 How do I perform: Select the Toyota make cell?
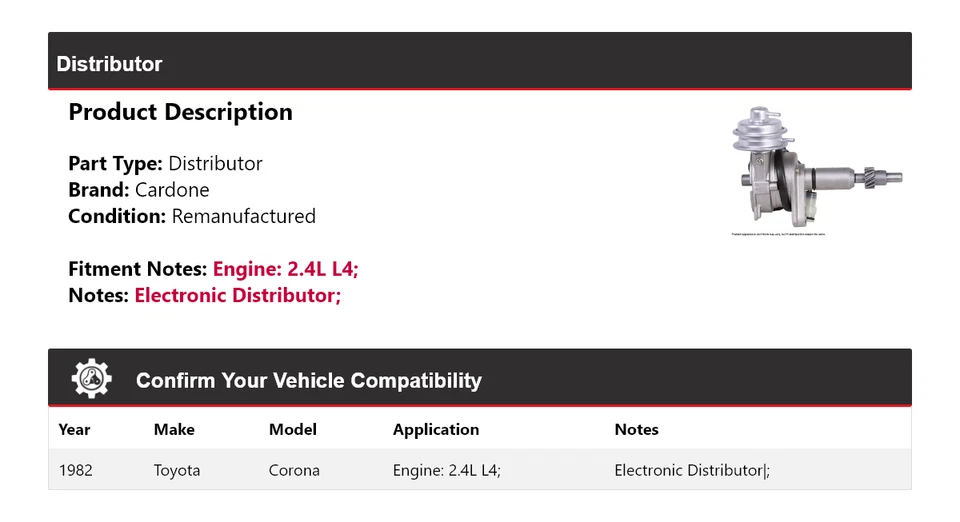177,470
